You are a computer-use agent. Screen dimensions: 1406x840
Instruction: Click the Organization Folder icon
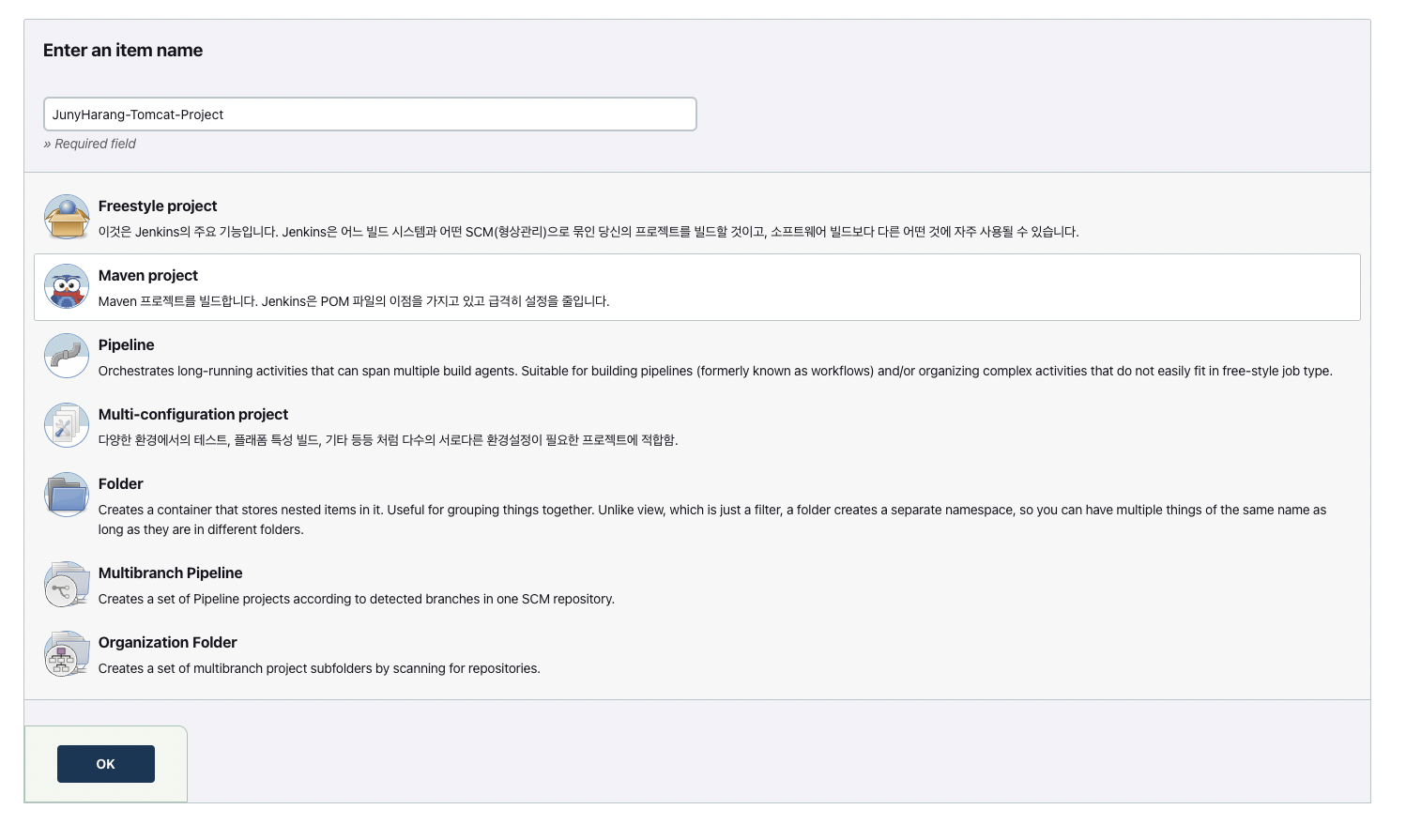[x=67, y=654]
